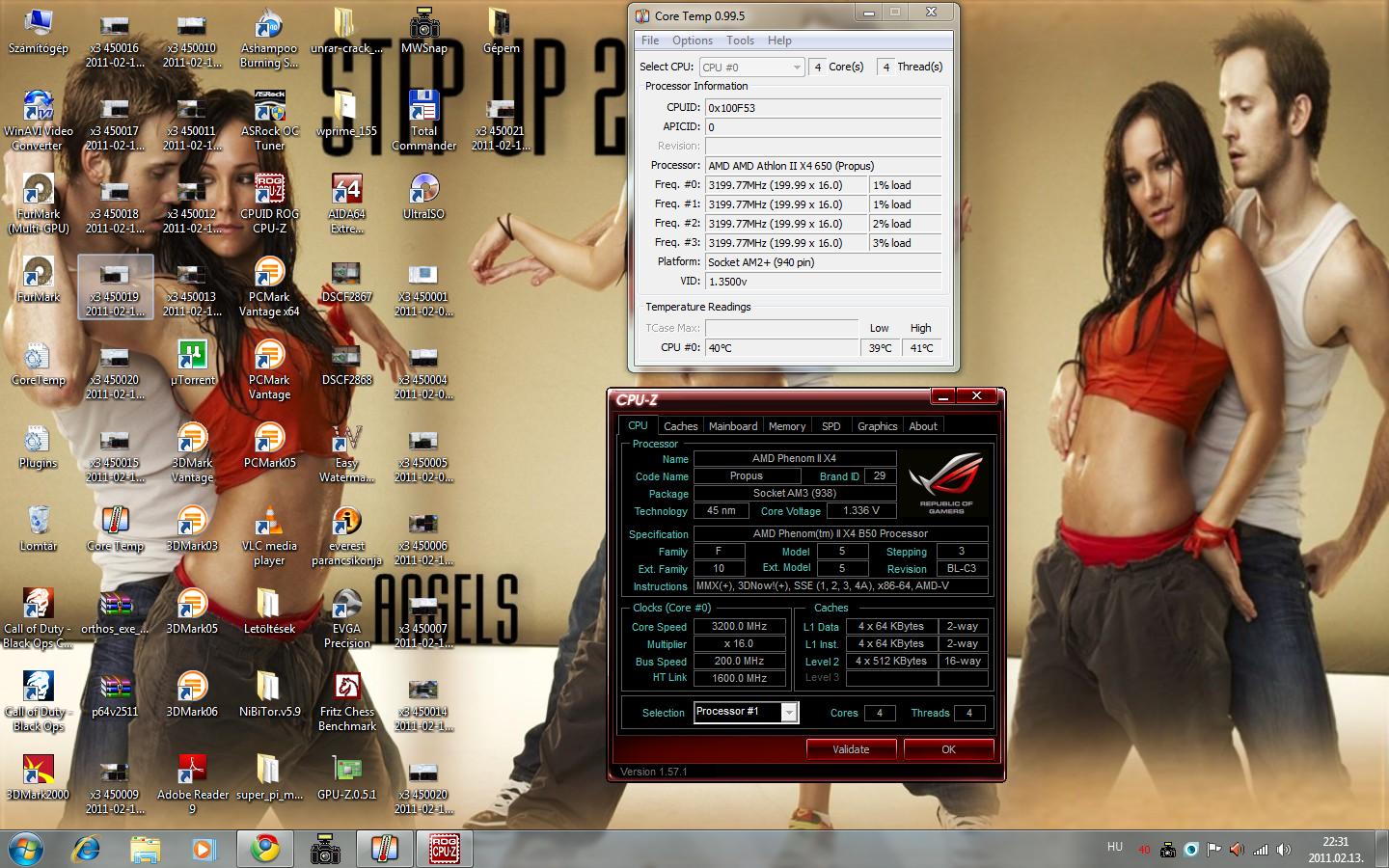Open Adobe Reader 9 shortcut

192,784
